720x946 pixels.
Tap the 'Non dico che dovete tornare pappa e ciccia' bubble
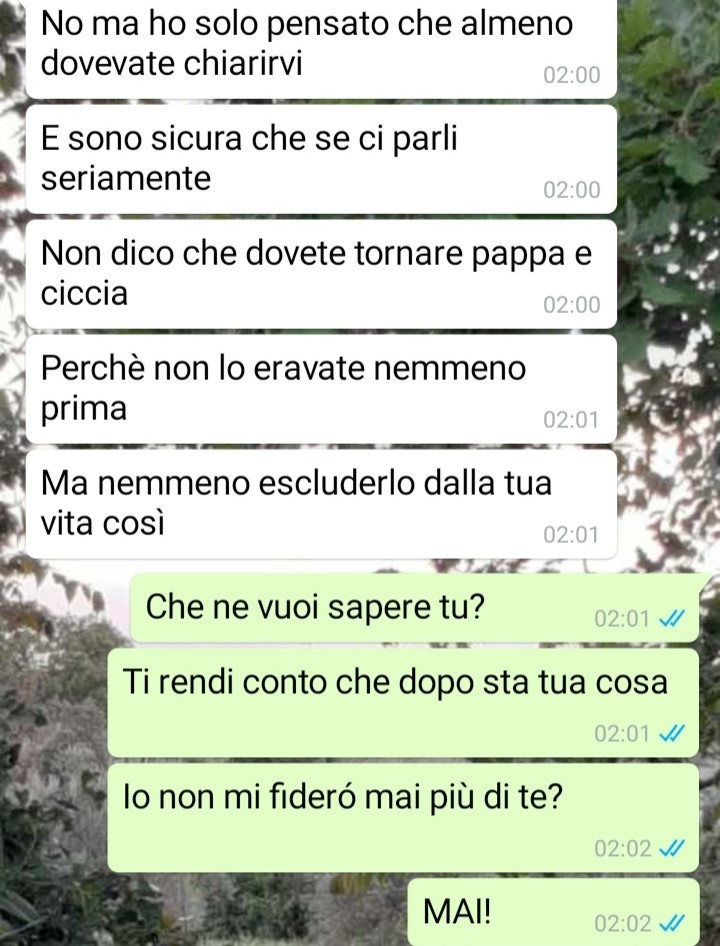point(321,275)
